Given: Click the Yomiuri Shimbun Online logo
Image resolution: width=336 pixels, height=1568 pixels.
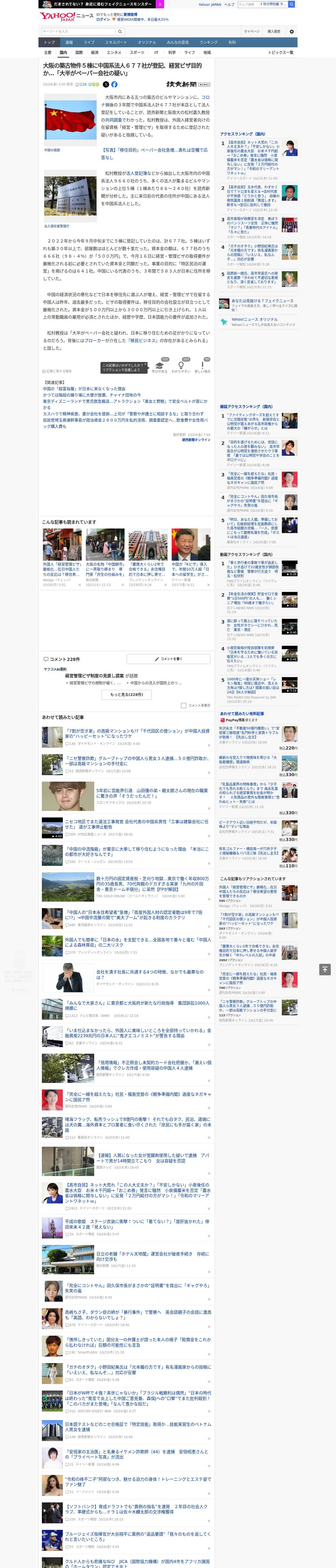Looking at the screenshot, I should [x=188, y=85].
